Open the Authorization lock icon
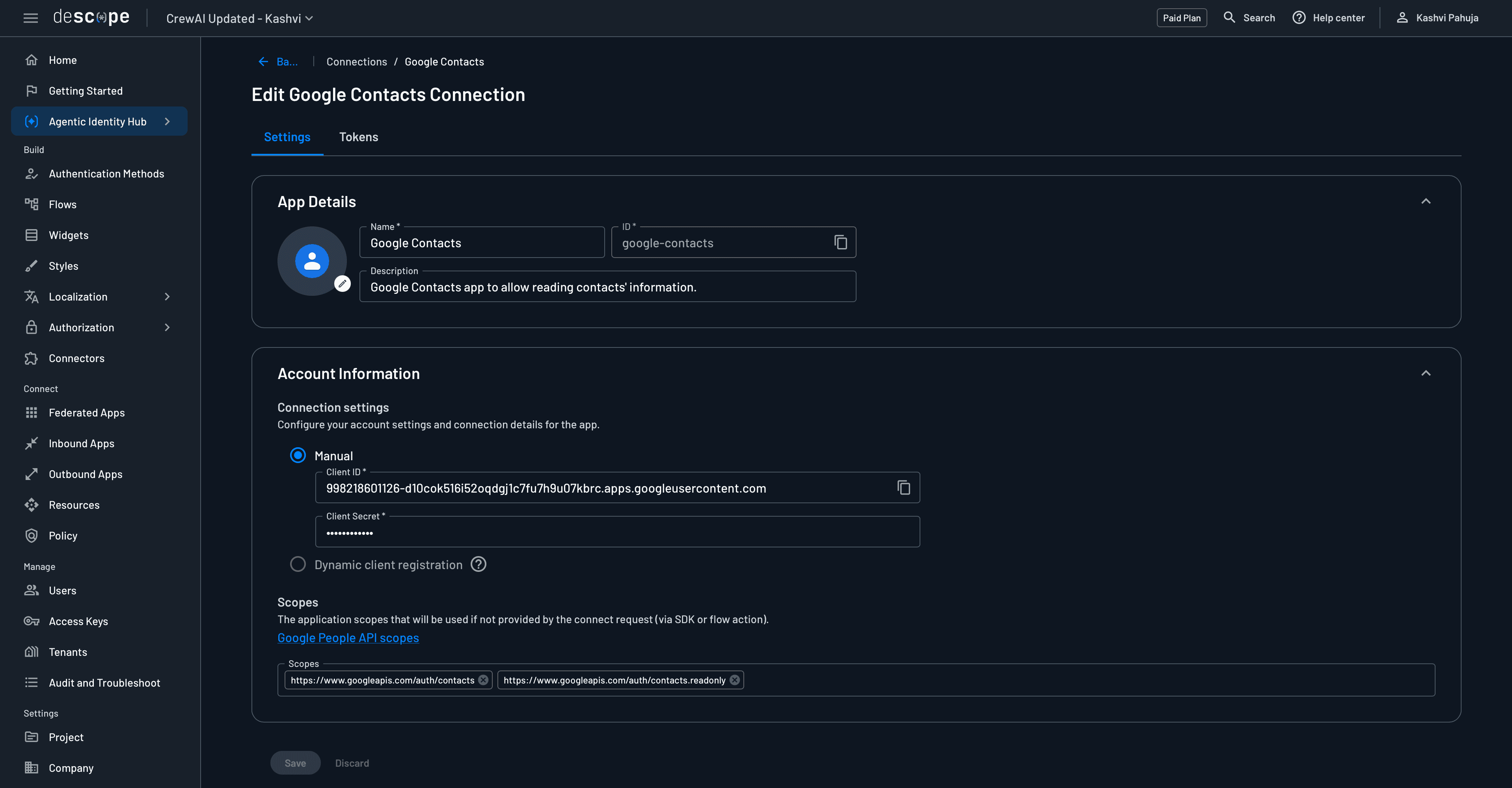Screen dimensions: 1512x788 coord(32,327)
